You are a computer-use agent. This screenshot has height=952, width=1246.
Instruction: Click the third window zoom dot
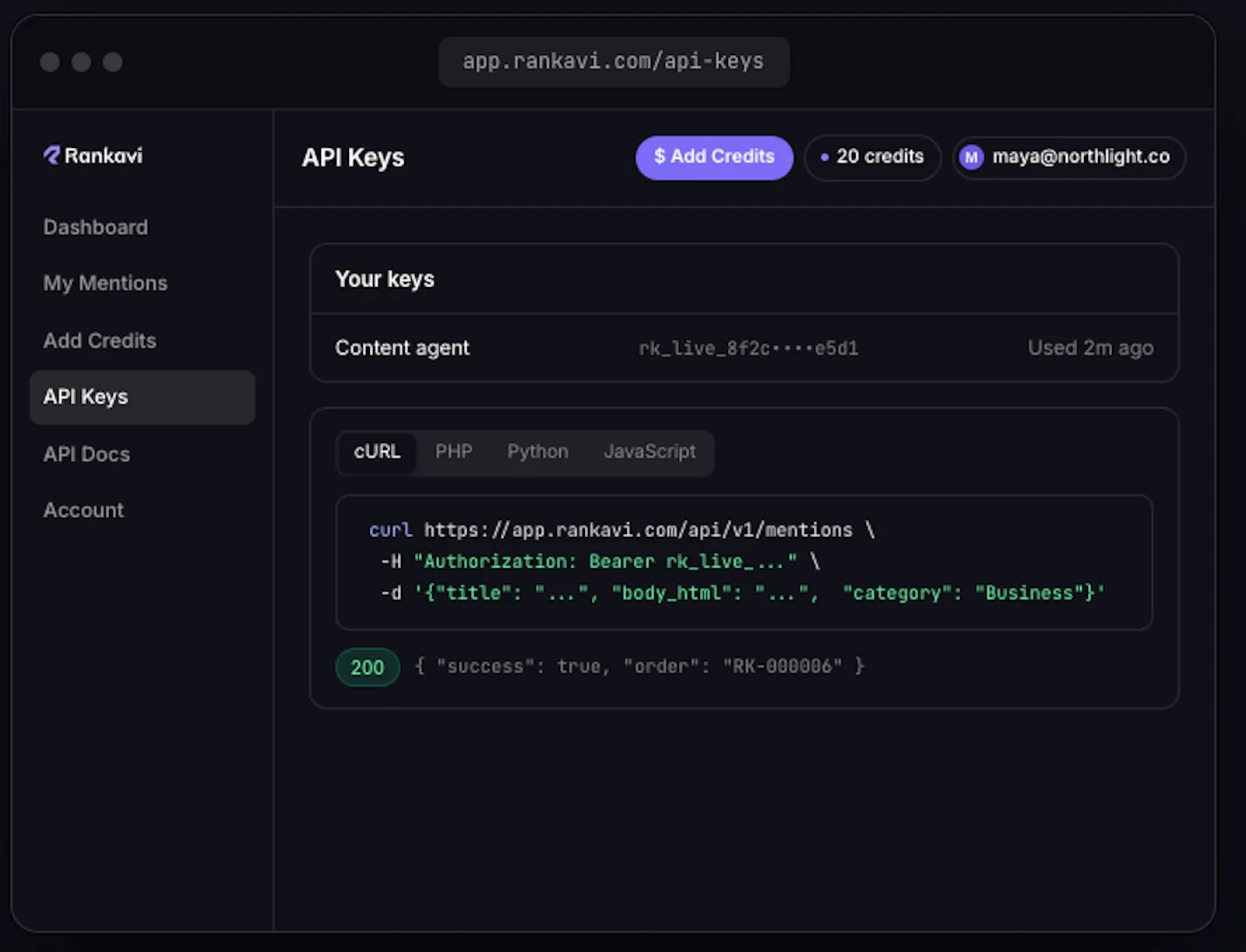[113, 62]
